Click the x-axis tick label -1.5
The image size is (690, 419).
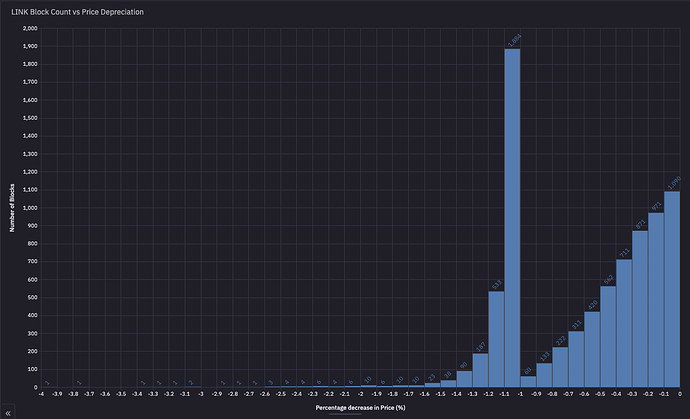440,394
